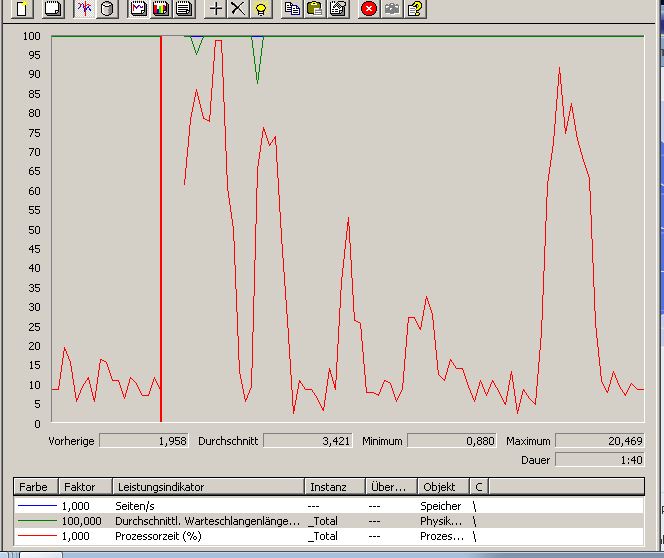Open the Properties toolbar icon

338,8
